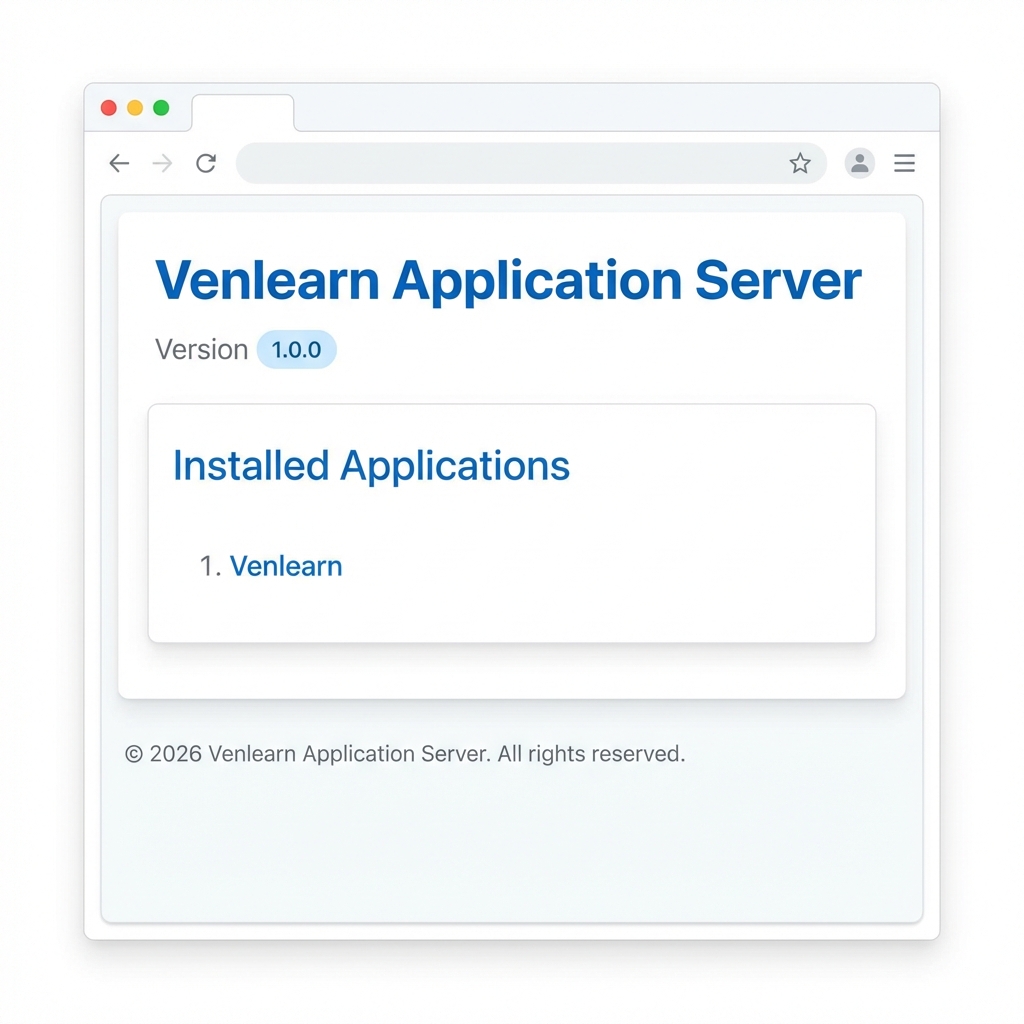Open the Venlearn application link
The width and height of the screenshot is (1024, 1024).
[286, 566]
